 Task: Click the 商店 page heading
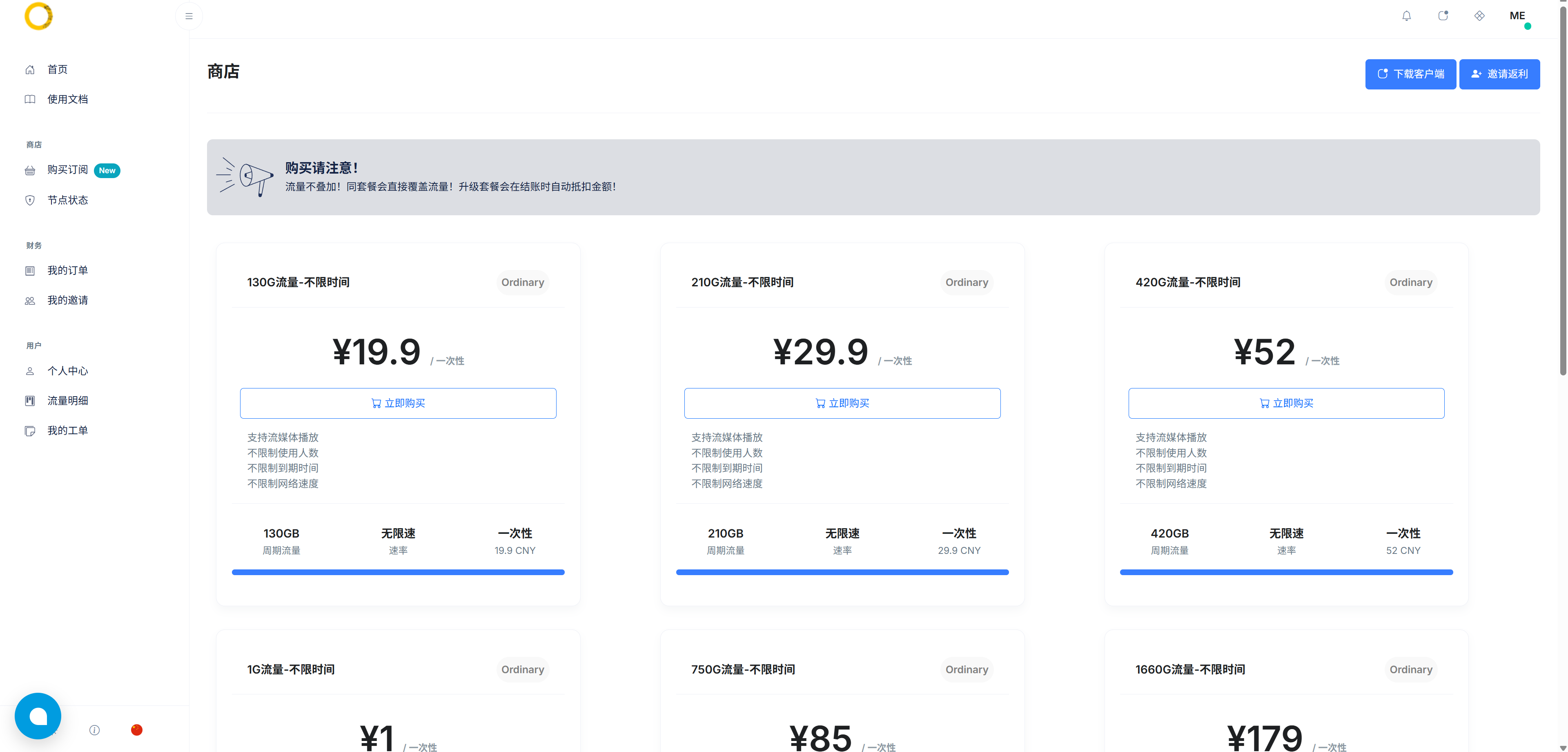(223, 72)
